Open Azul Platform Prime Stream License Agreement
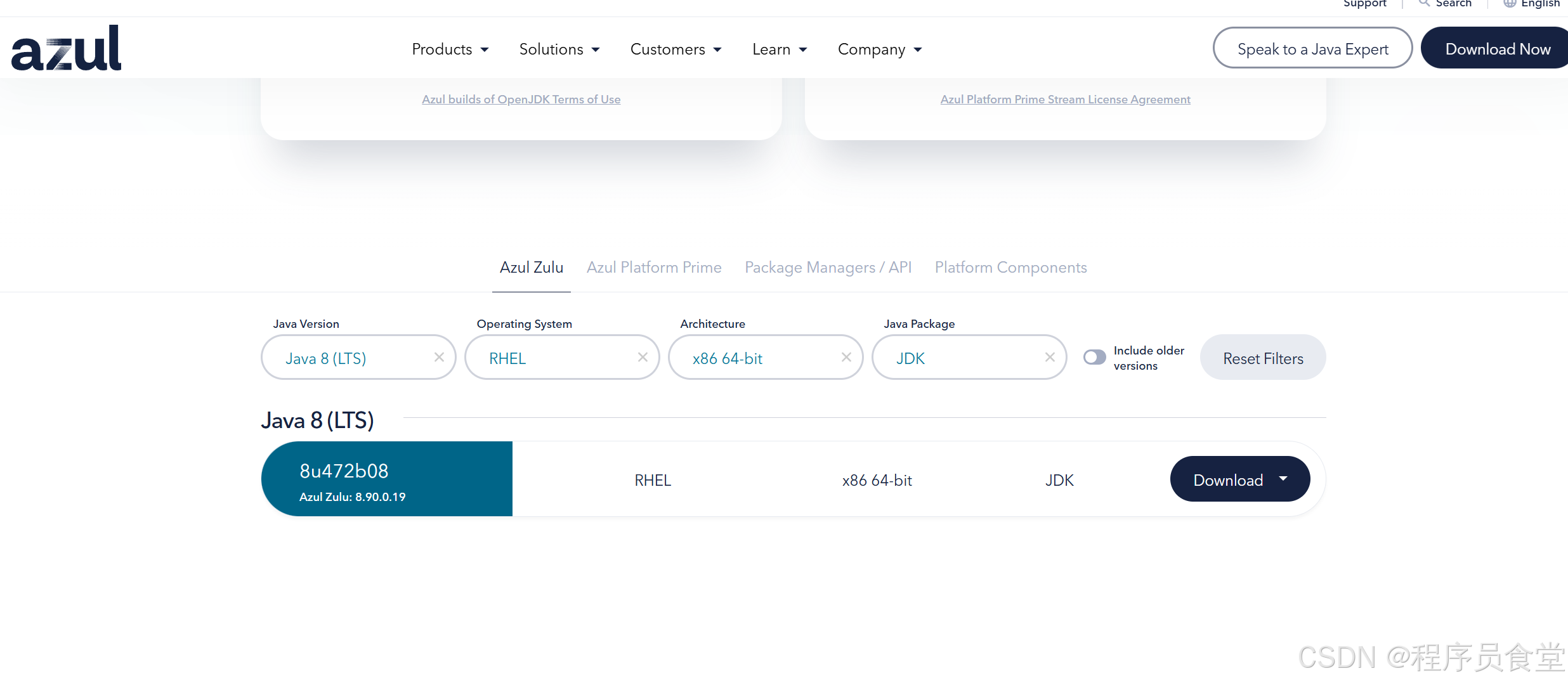1568x683 pixels. (x=1066, y=99)
